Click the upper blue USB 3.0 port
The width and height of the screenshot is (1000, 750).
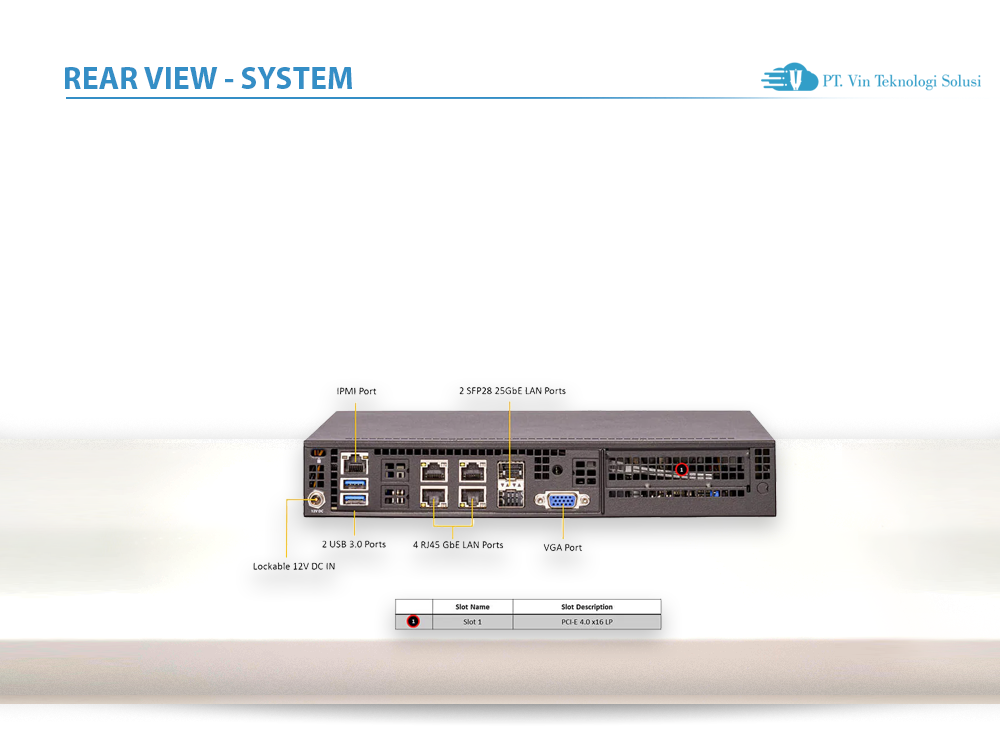[355, 483]
